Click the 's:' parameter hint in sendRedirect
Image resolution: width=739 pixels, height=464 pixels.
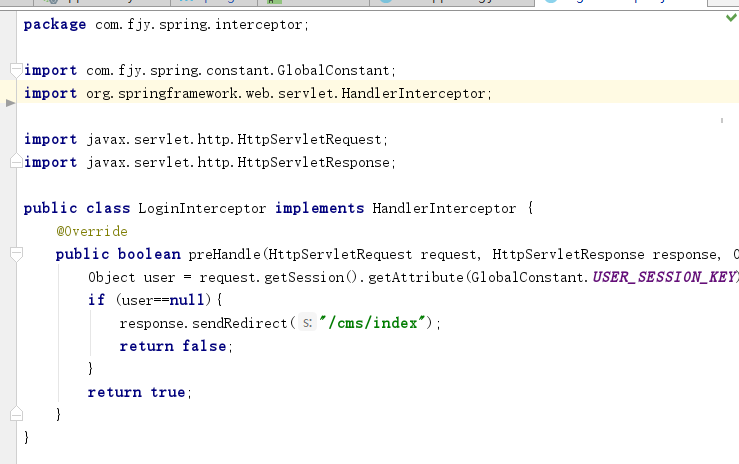pos(308,323)
